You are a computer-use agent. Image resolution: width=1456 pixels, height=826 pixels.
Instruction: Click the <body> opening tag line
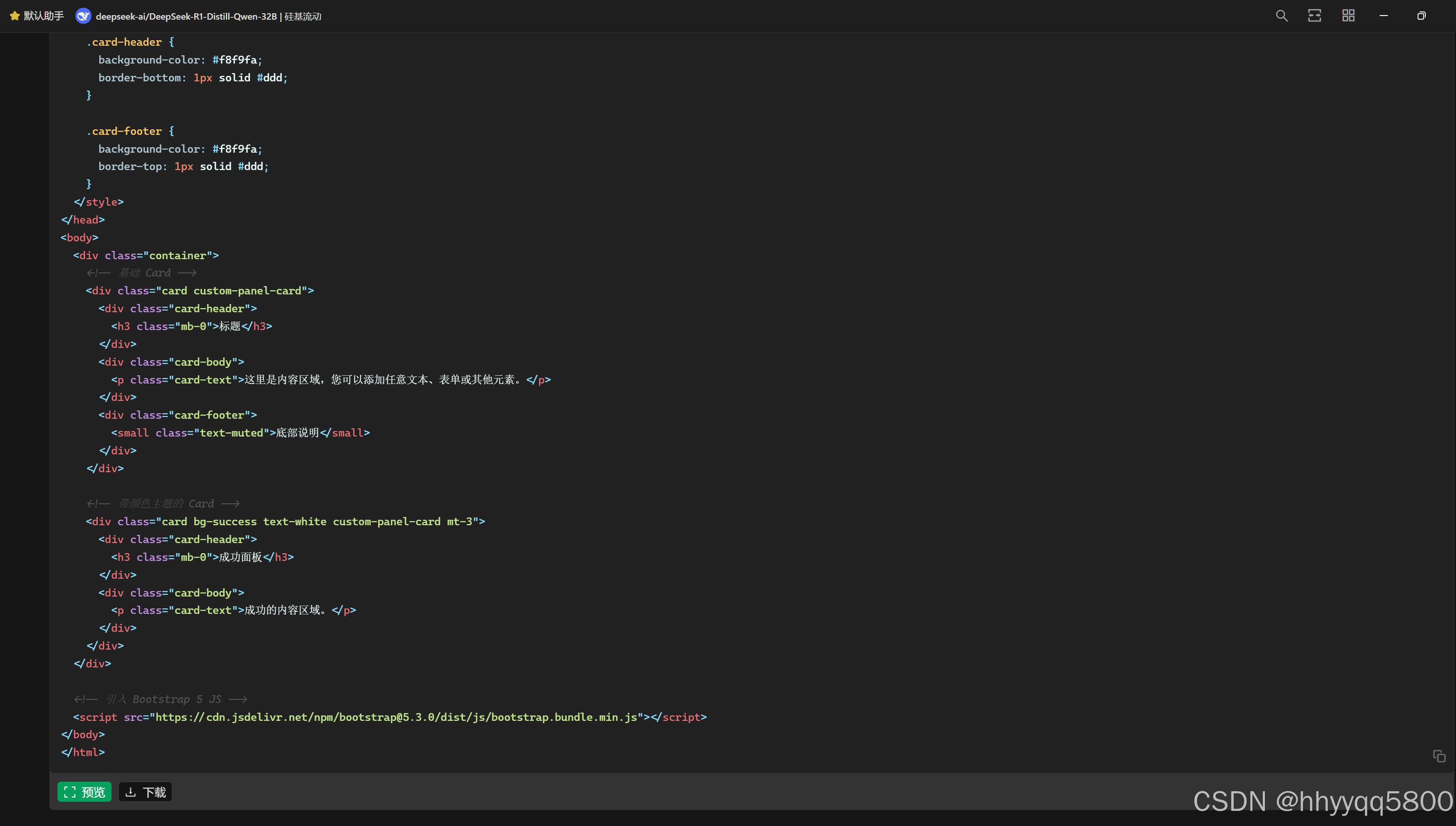coord(80,238)
